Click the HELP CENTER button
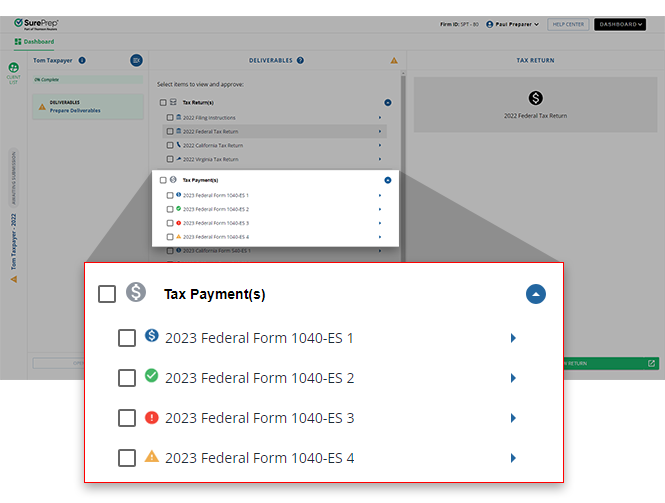This screenshot has height=503, width=665. (x=568, y=24)
